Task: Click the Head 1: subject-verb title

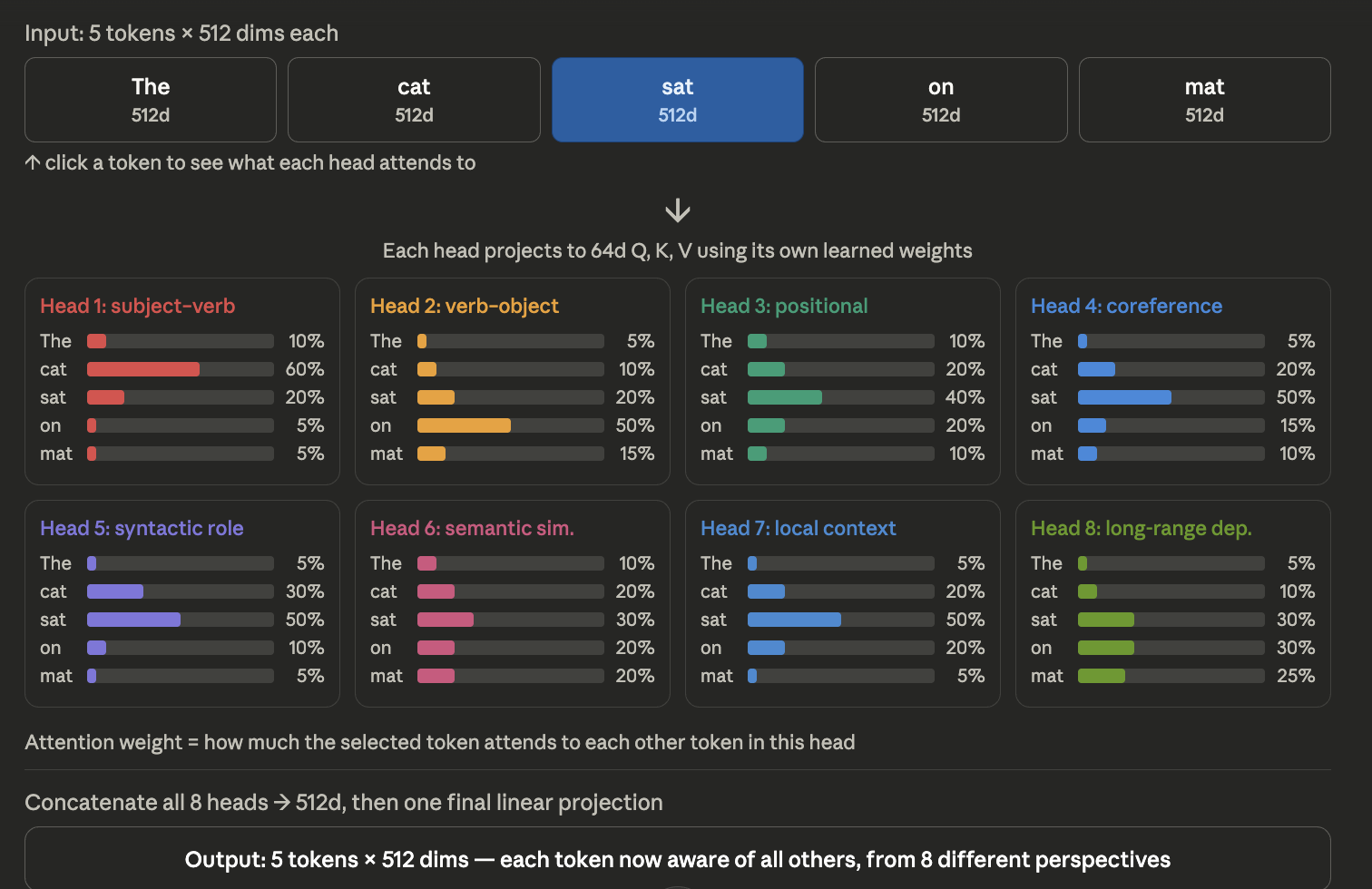Action: (x=137, y=307)
